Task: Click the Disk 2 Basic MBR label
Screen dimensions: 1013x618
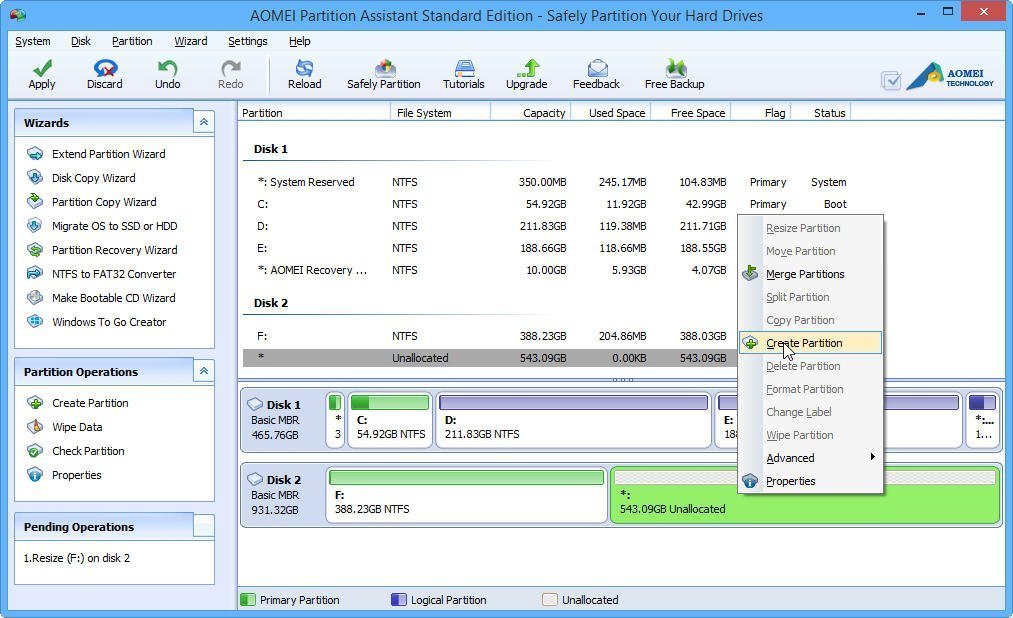Action: point(282,495)
